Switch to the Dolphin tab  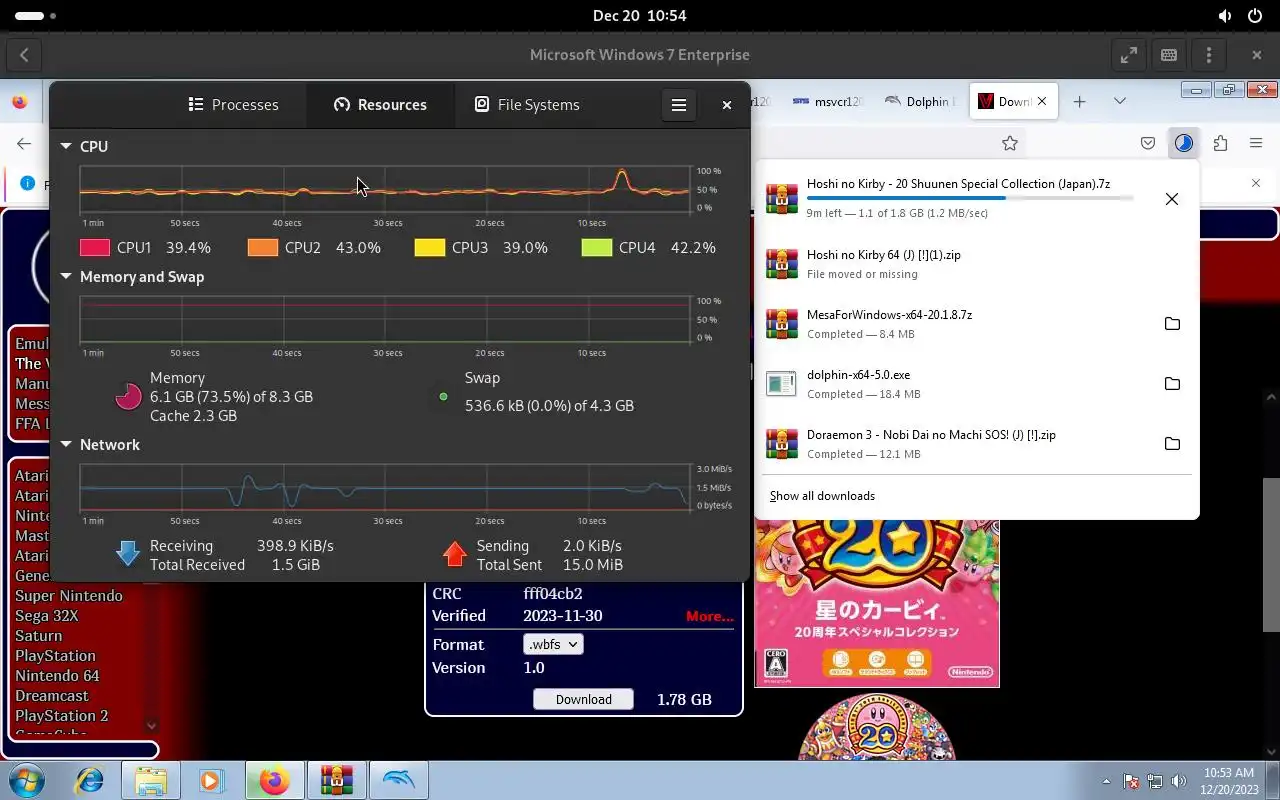point(920,101)
